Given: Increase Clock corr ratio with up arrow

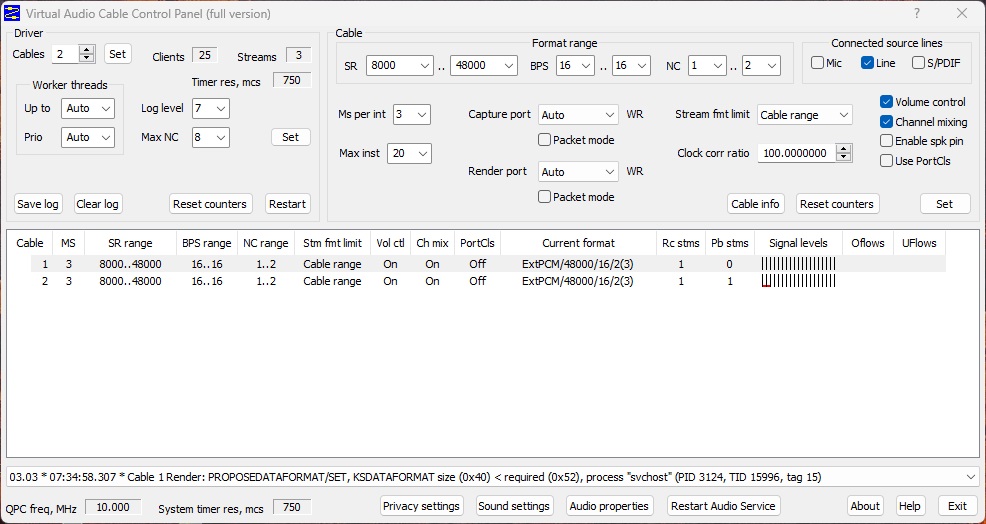Looking at the screenshot, I should [x=844, y=148].
